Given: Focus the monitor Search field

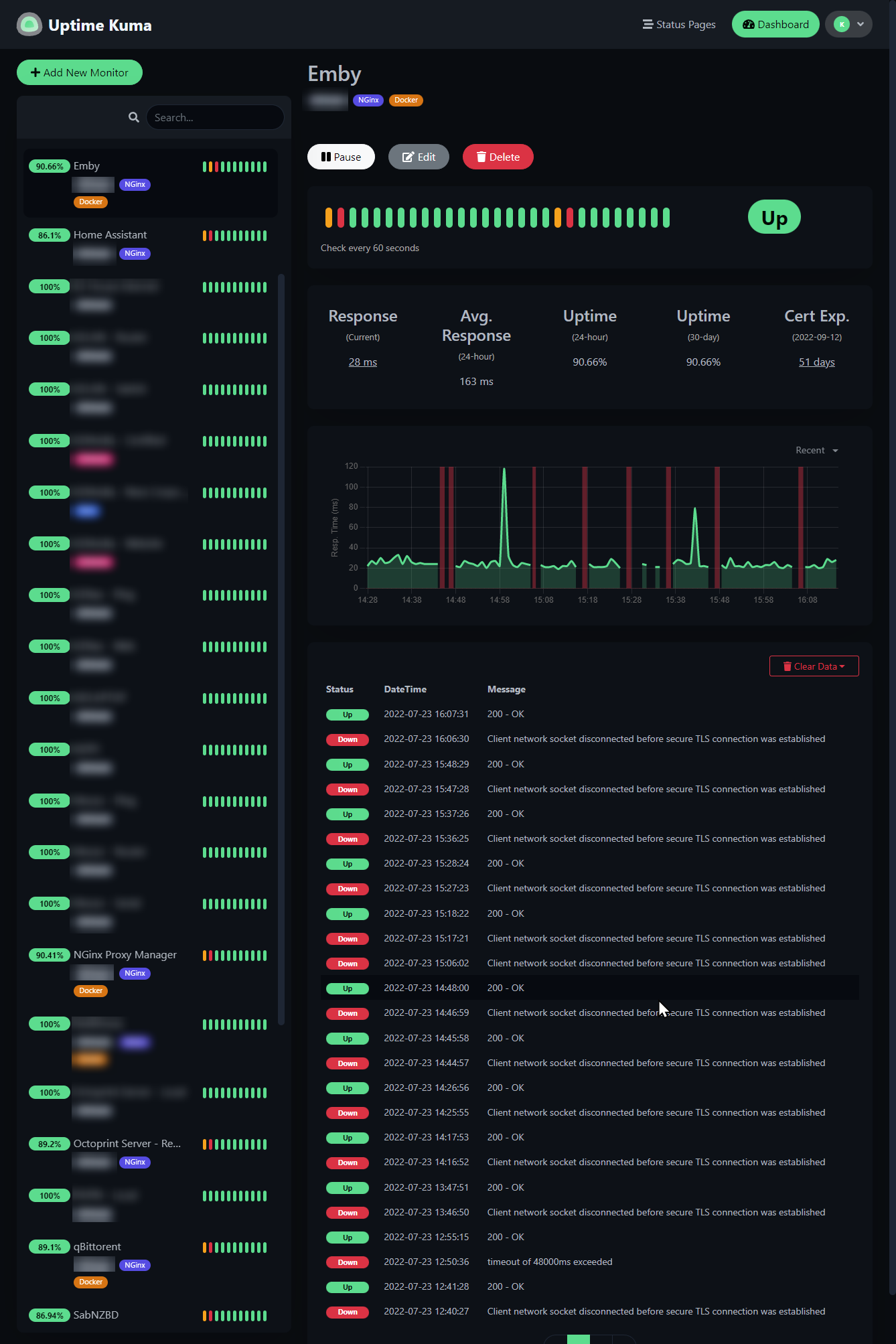Looking at the screenshot, I should pos(215,117).
